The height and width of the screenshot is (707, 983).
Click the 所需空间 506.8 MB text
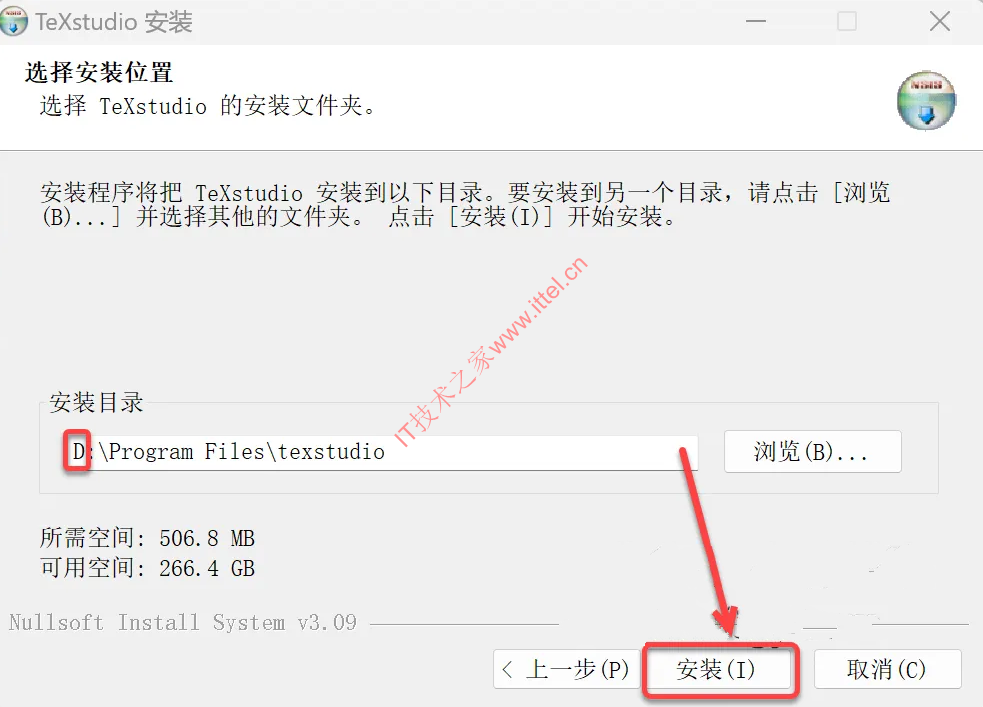147,538
